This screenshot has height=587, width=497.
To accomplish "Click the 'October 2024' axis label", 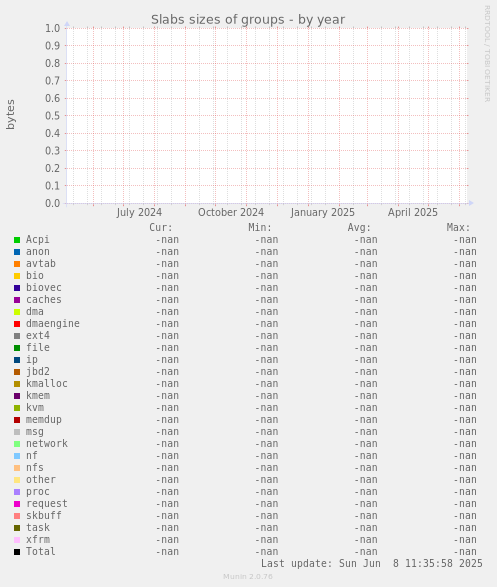I will click(x=231, y=212).
